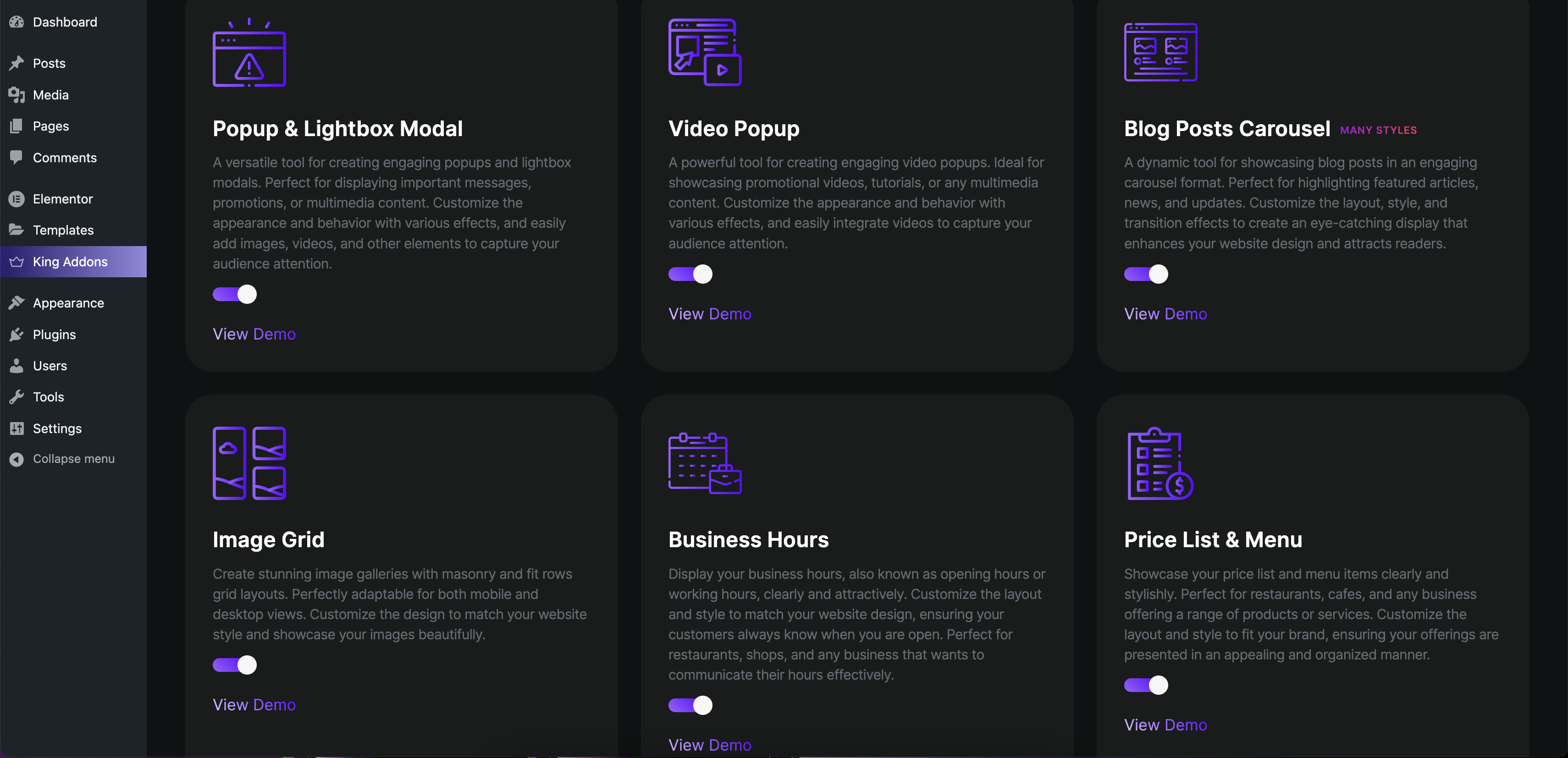Open Comments in the sidebar

(73, 158)
